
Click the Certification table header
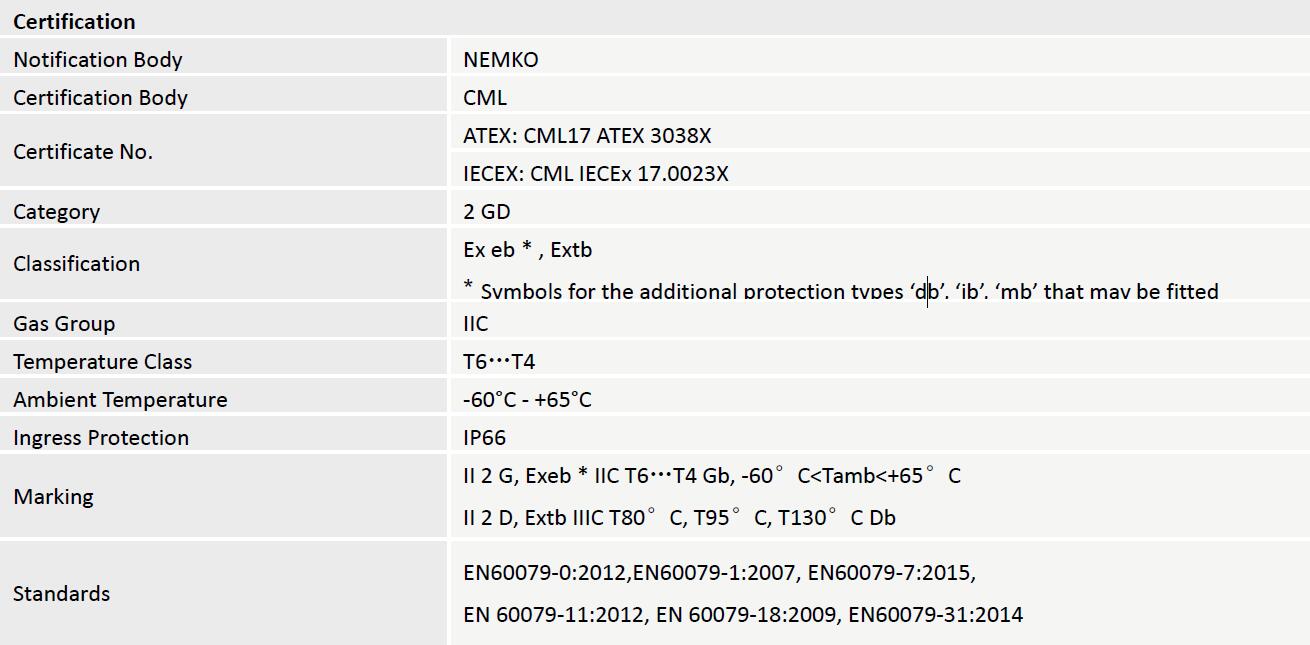tap(74, 21)
